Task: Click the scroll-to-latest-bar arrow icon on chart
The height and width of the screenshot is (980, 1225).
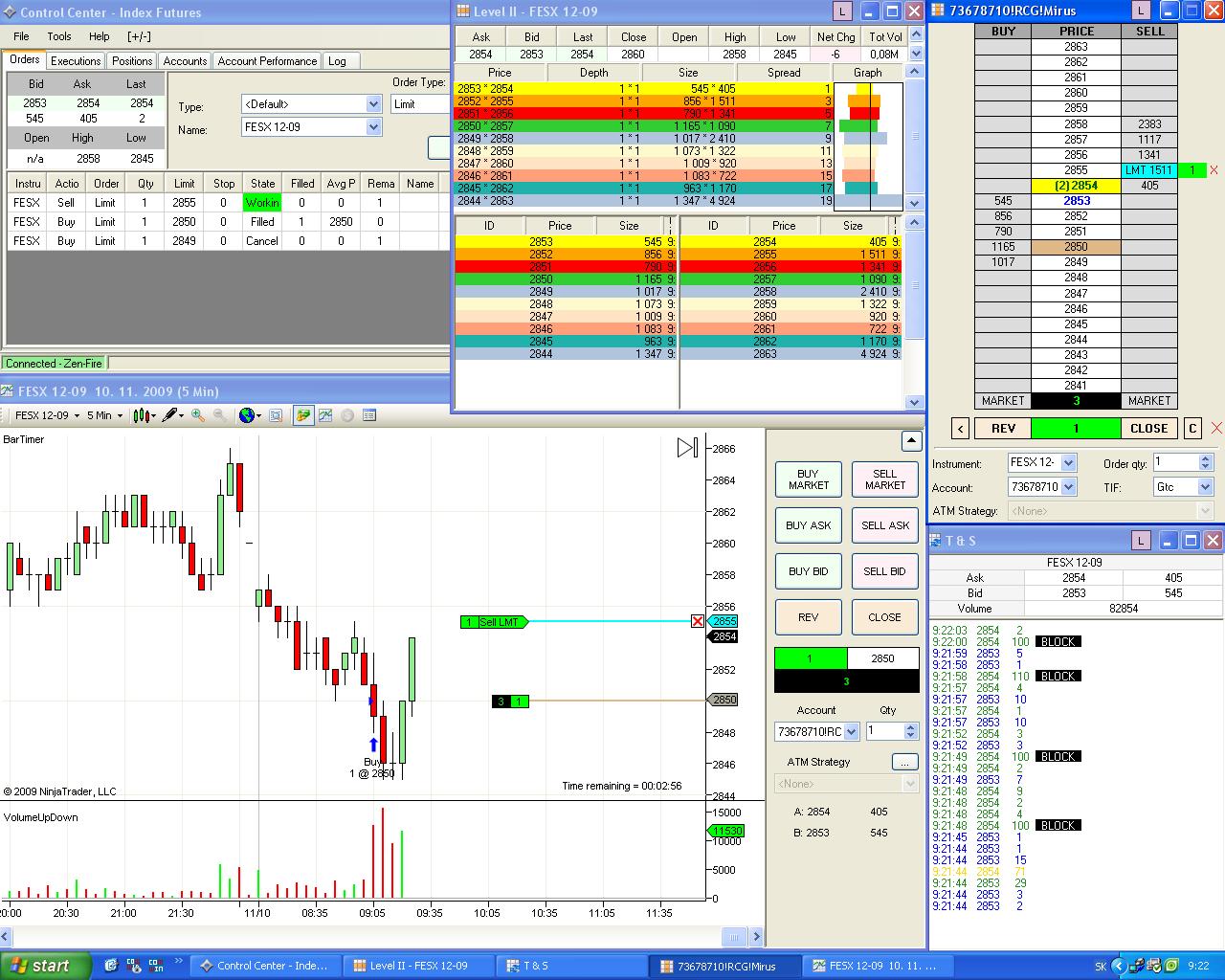Action: 687,448
